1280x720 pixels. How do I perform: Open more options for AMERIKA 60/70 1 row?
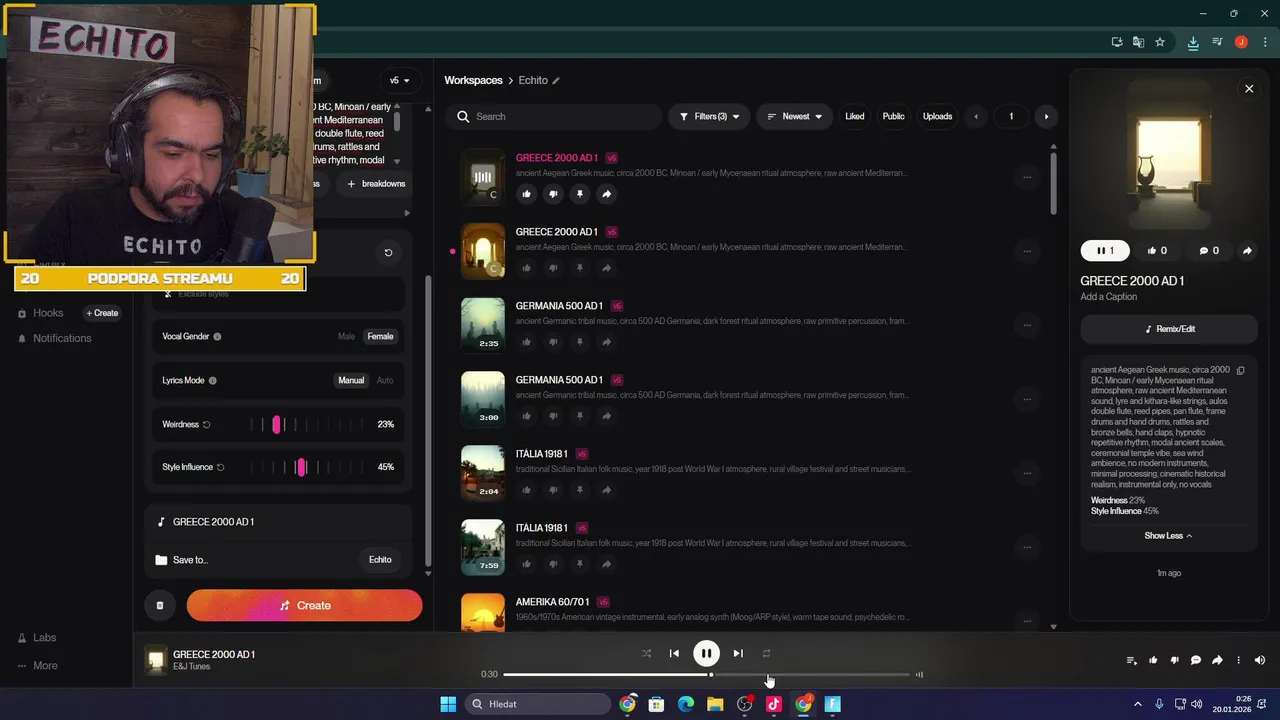pyautogui.click(x=1026, y=621)
